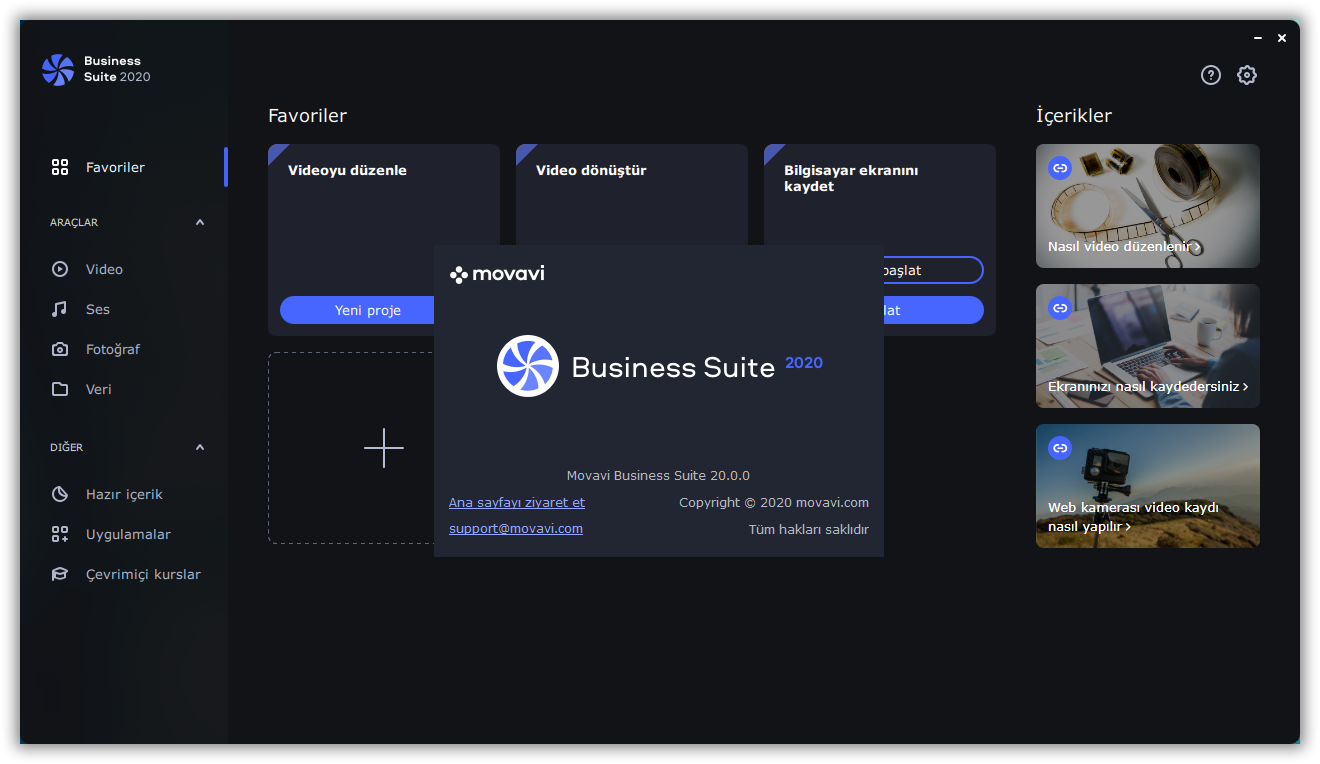1320x764 pixels.
Task: Open Ekranınızı nasıl kaydedersiniz thumbnail
Action: point(1148,346)
